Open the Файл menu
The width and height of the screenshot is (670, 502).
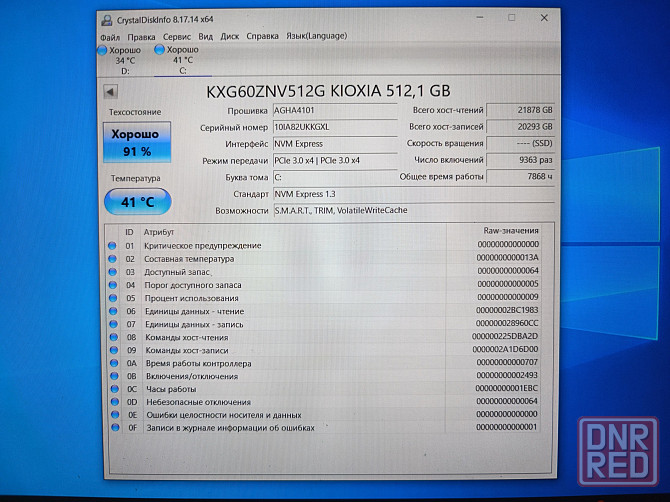coord(110,37)
